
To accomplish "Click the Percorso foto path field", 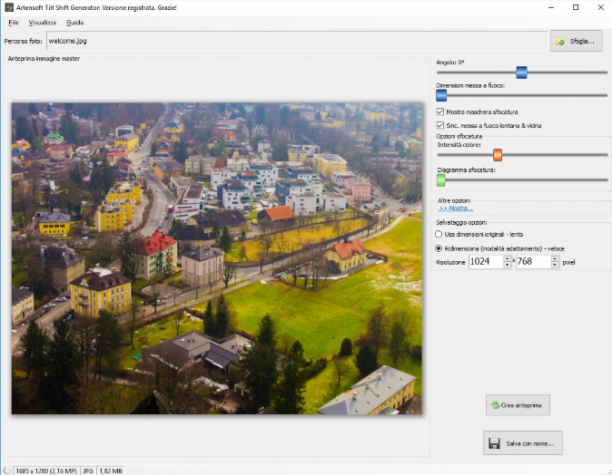I will coord(297,41).
